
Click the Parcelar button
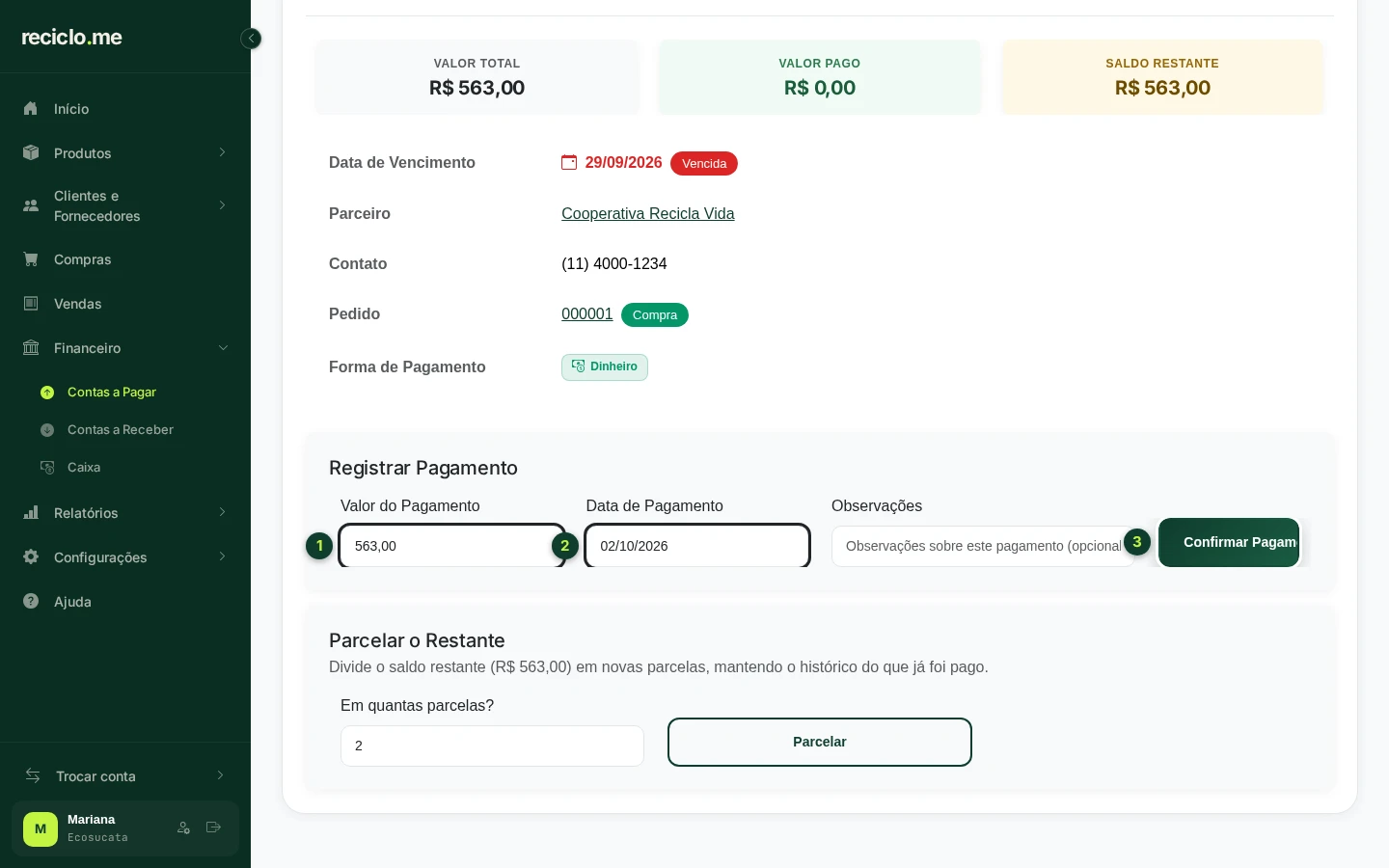click(820, 742)
